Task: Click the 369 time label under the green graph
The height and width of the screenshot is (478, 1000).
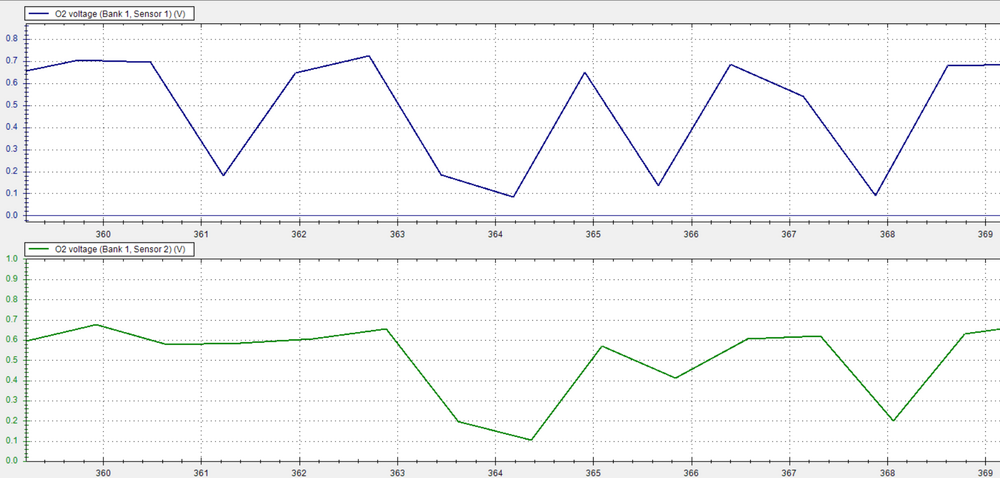Action: pos(985,473)
